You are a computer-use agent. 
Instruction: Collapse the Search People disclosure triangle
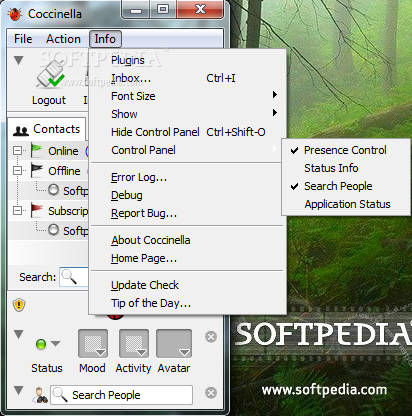point(19,390)
